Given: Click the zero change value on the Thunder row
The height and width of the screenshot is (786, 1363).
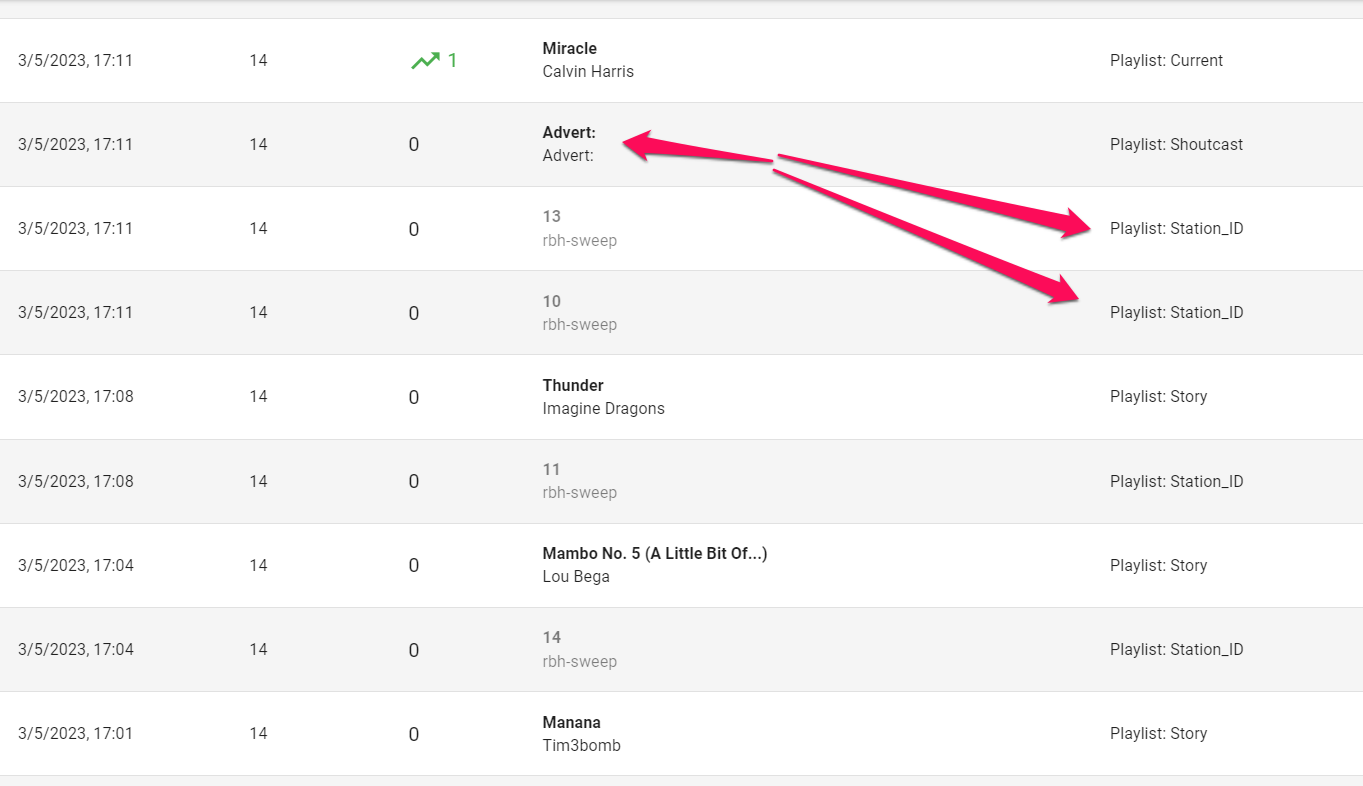Looking at the screenshot, I should (414, 396).
